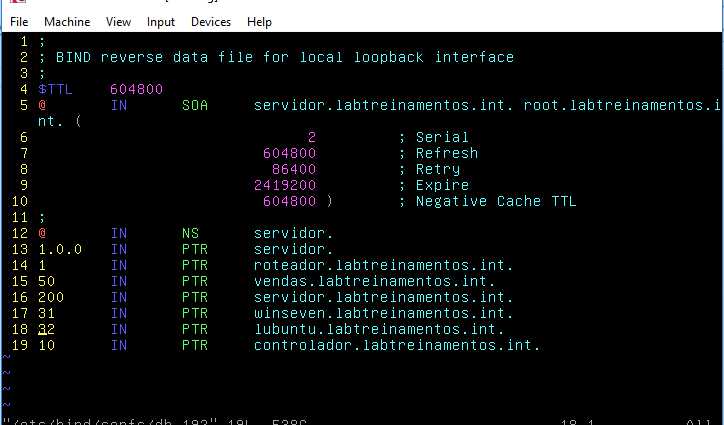This screenshot has width=724, height=425.
Task: Open the View menu
Action: tap(118, 22)
